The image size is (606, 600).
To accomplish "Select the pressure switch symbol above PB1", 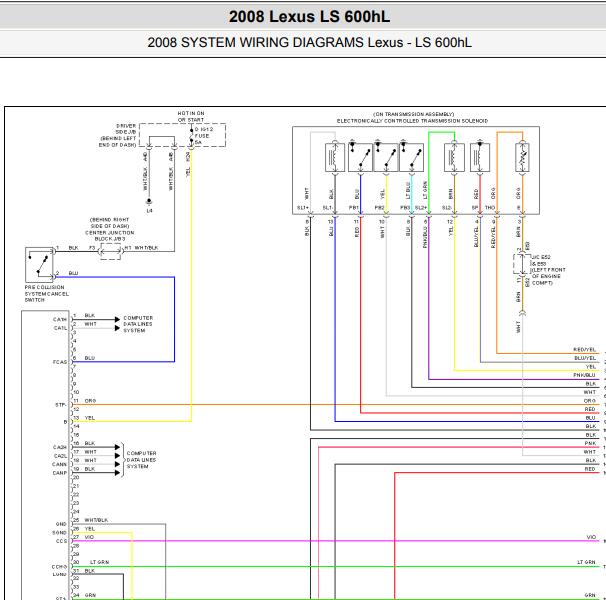I will pyautogui.click(x=360, y=157).
